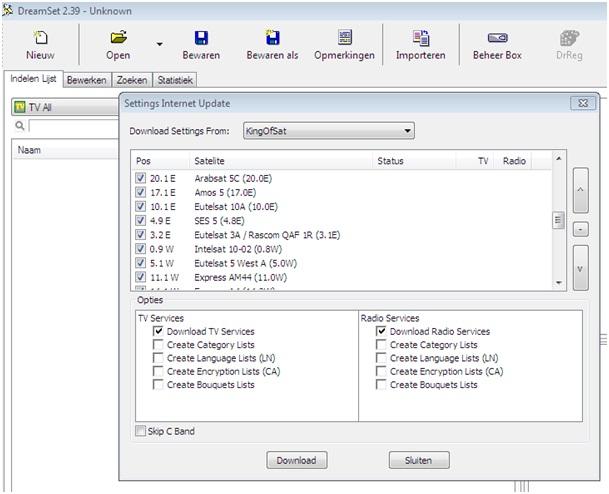
Task: Toggle Eutelsat 3A / Rascom checkbox
Action: (x=140, y=235)
